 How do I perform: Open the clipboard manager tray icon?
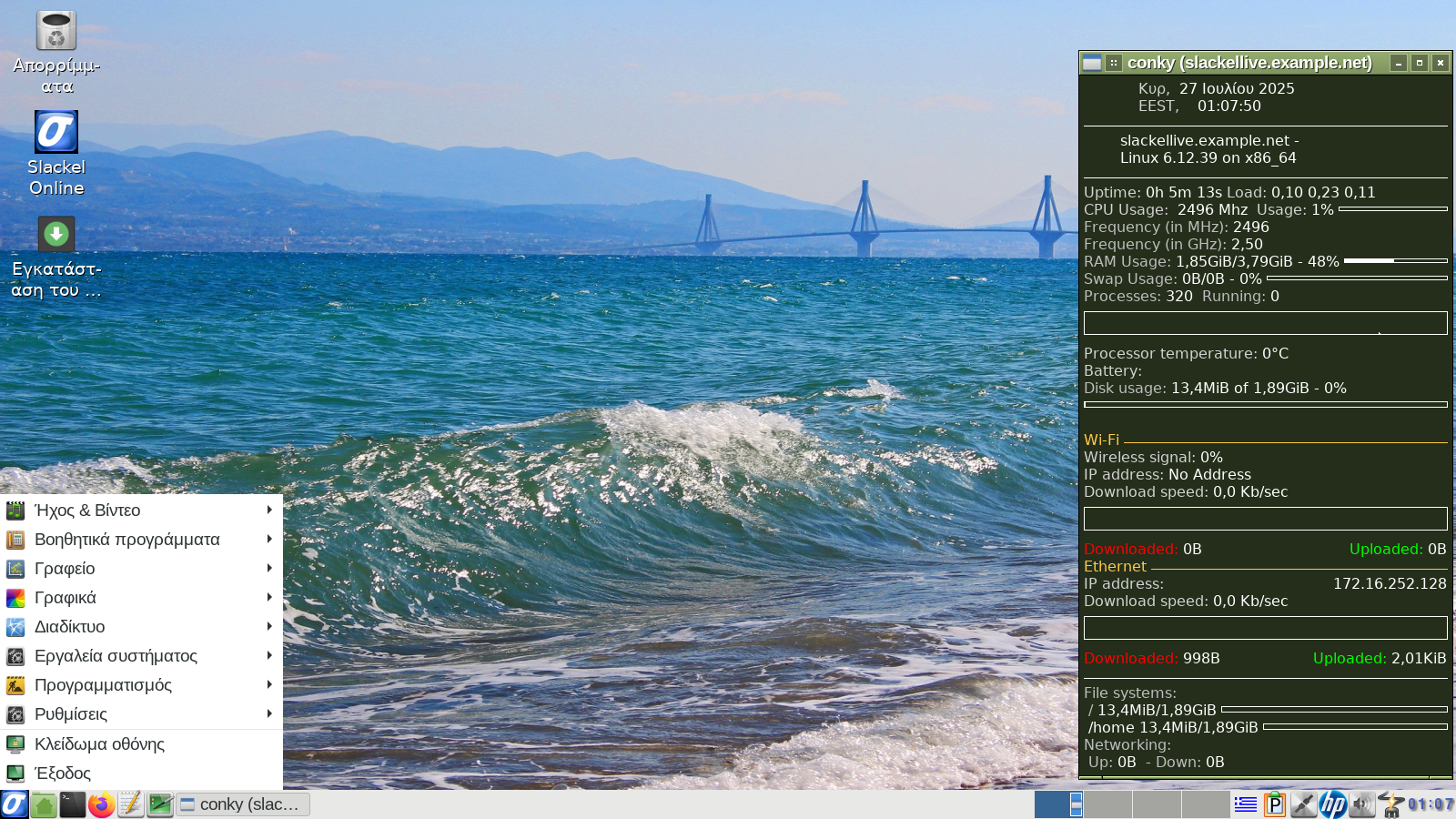[x=1274, y=804]
